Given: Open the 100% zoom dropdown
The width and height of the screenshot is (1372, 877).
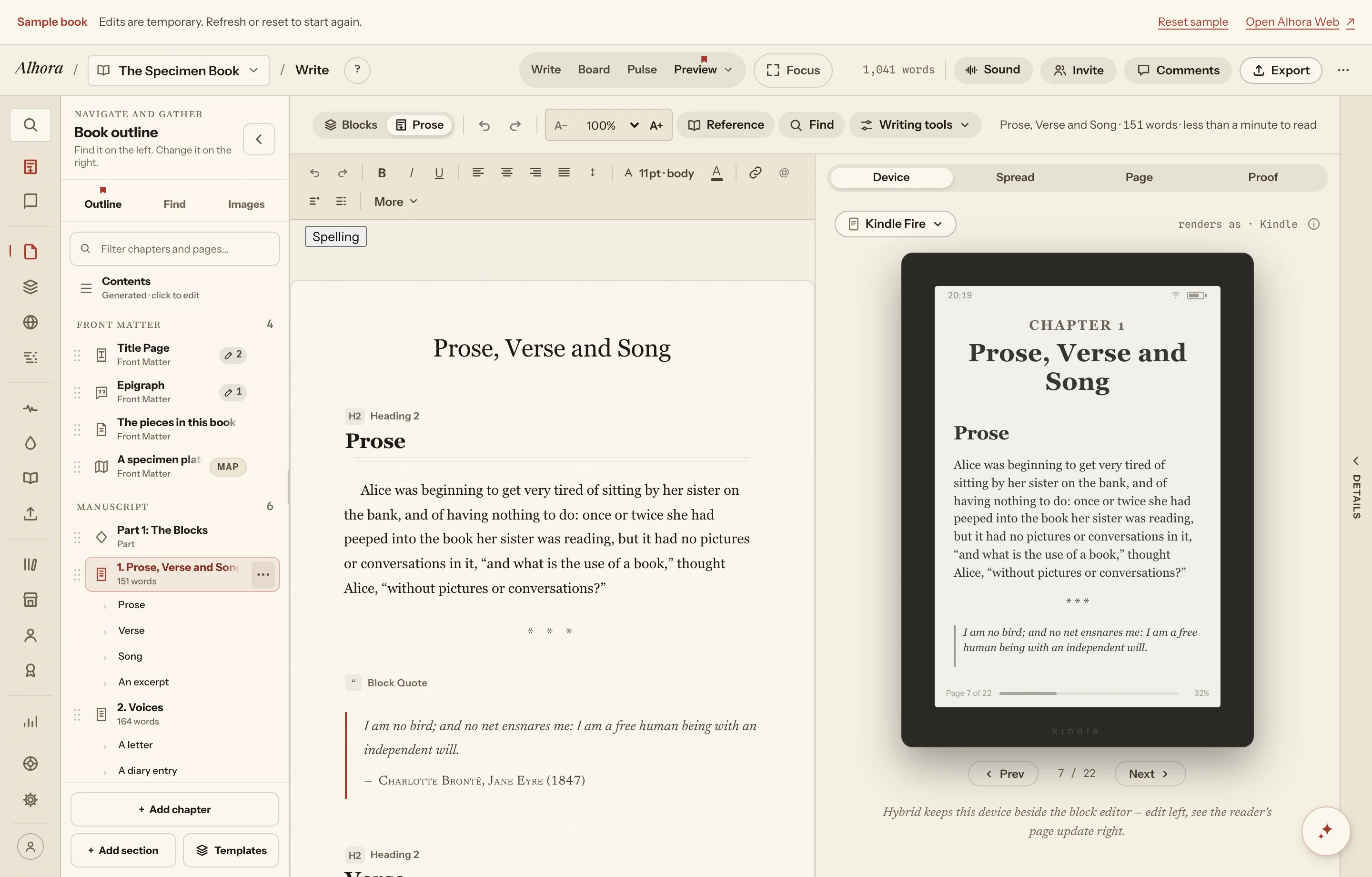Looking at the screenshot, I should pyautogui.click(x=612, y=125).
